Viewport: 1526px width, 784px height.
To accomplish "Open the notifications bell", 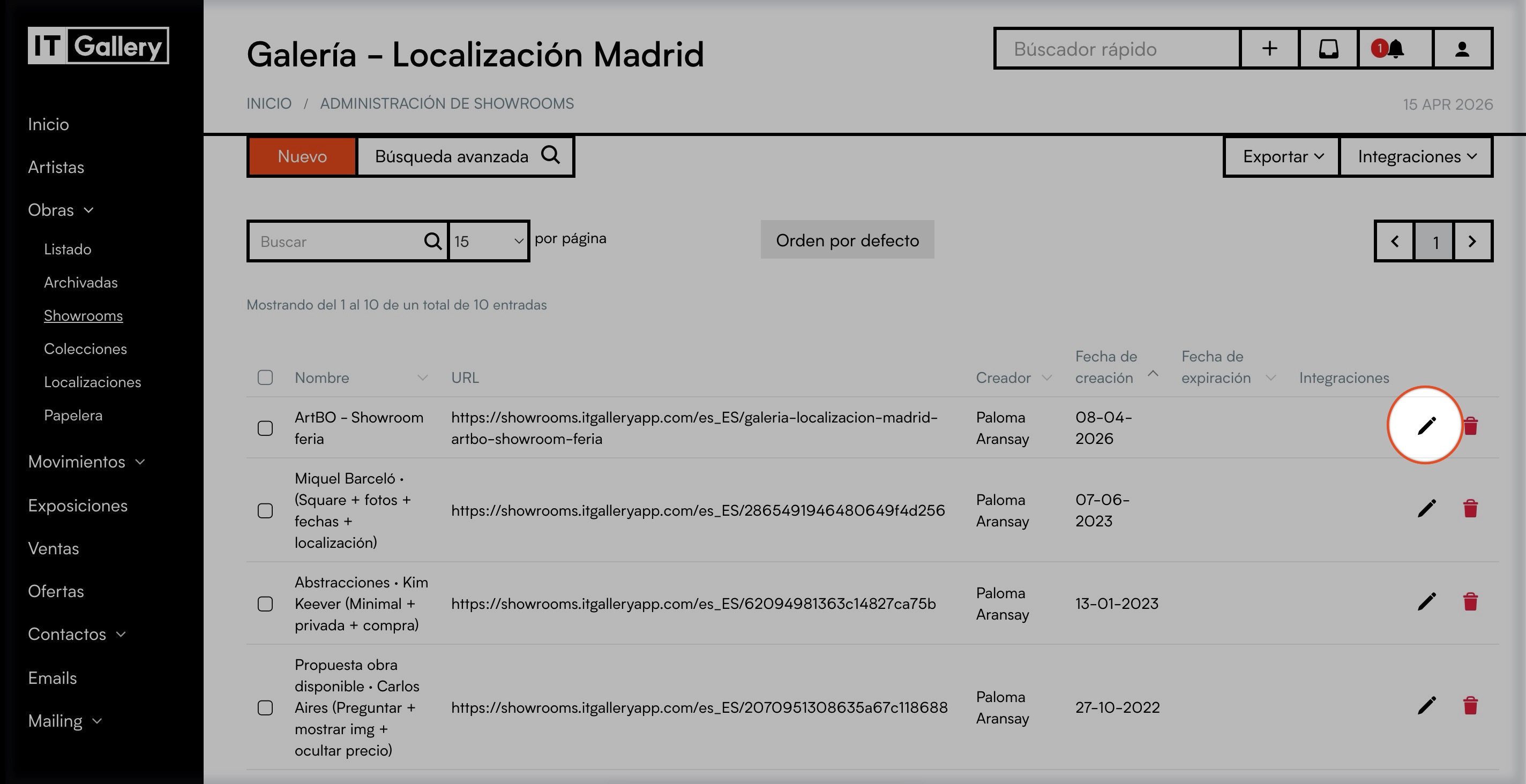I will pos(1395,49).
